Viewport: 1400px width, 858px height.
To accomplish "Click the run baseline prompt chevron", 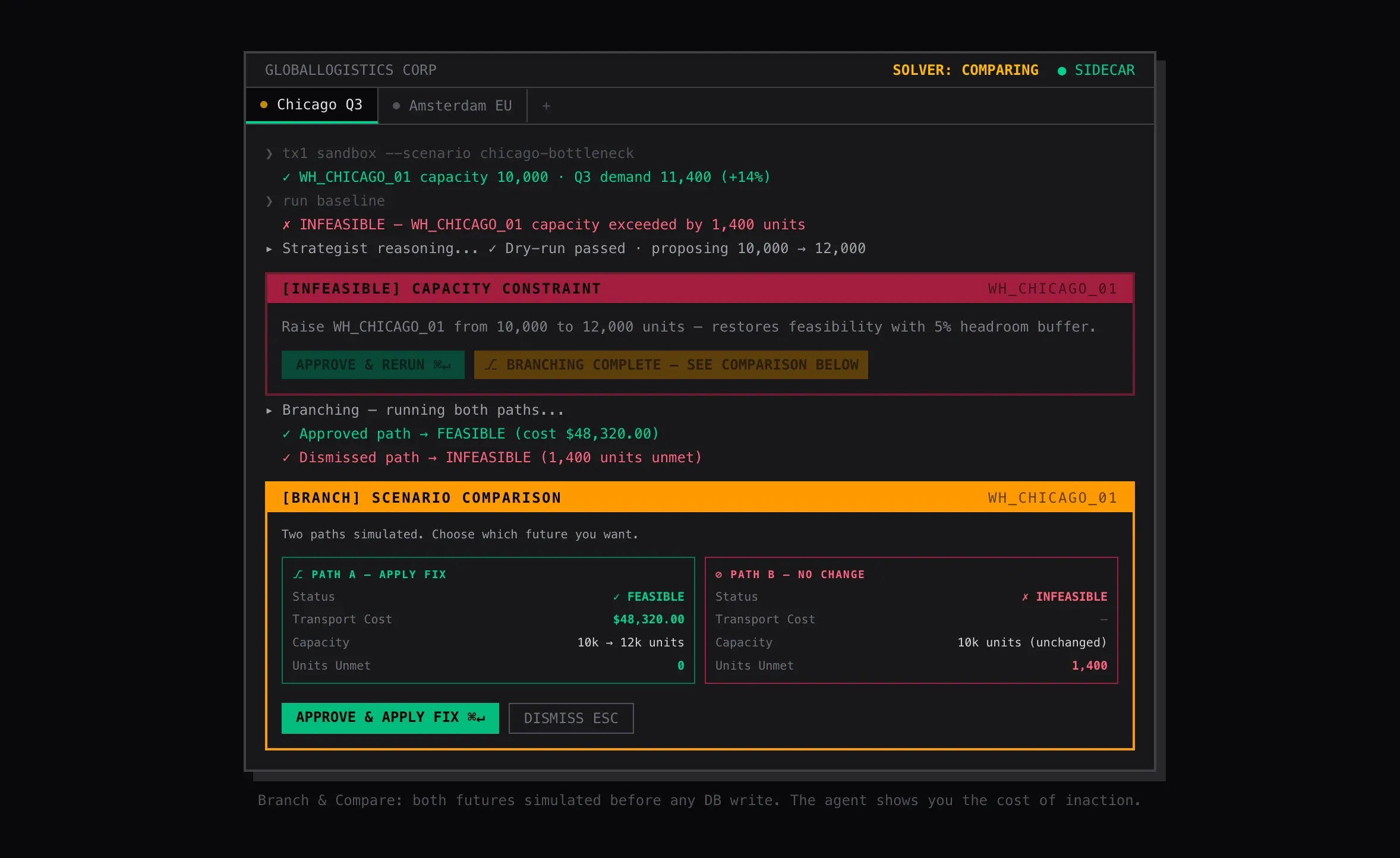I will tap(269, 201).
